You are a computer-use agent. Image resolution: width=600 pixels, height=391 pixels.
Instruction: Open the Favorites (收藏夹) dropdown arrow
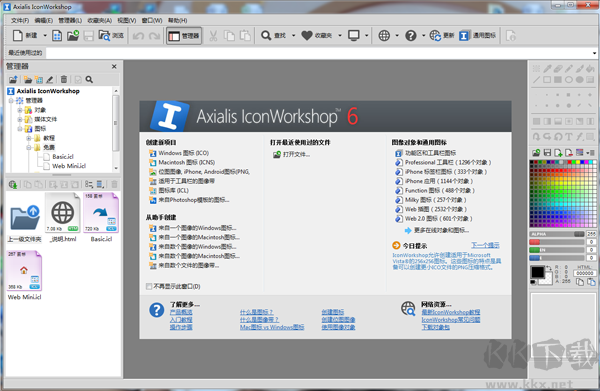pyautogui.click(x=339, y=36)
